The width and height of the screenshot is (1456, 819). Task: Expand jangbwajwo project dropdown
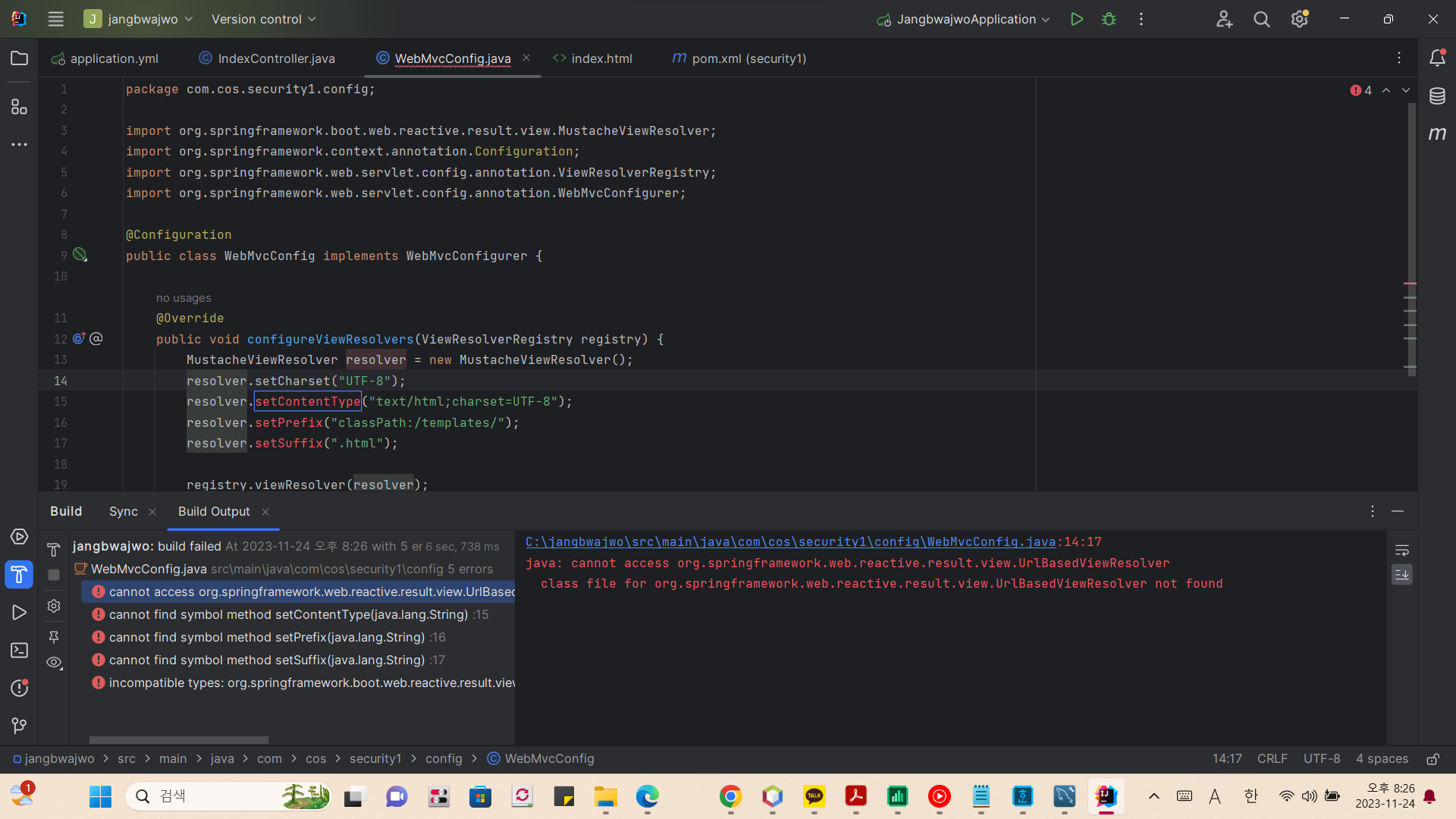(x=139, y=19)
